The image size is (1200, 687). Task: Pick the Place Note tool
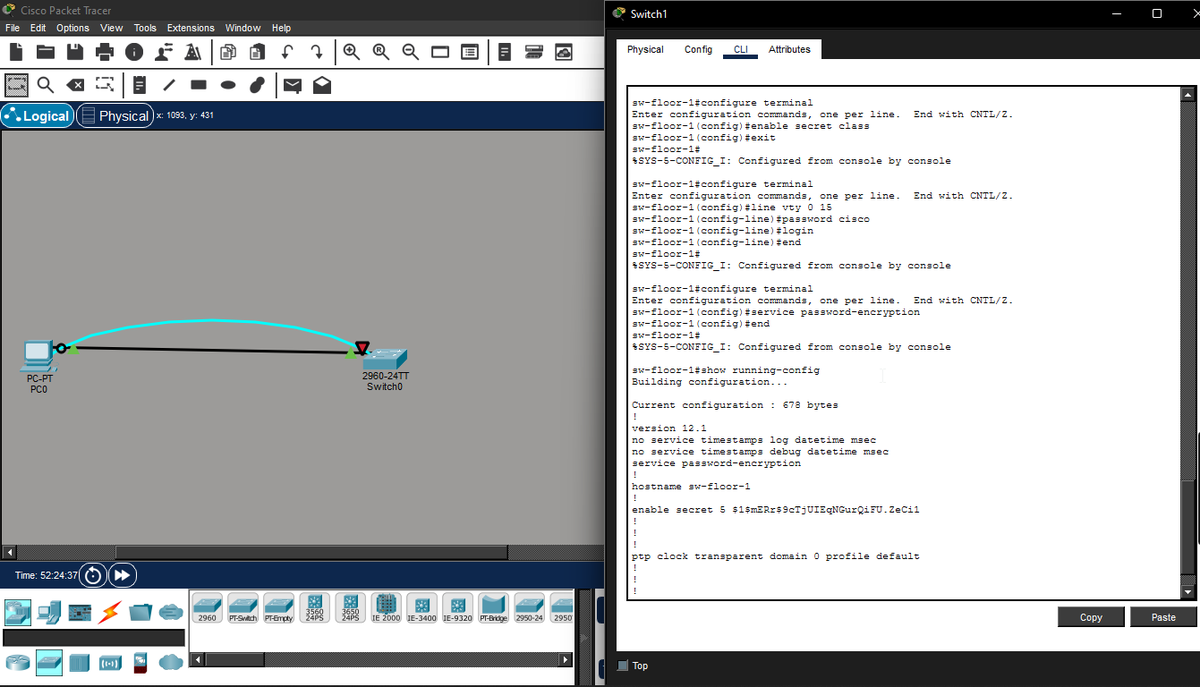[140, 85]
